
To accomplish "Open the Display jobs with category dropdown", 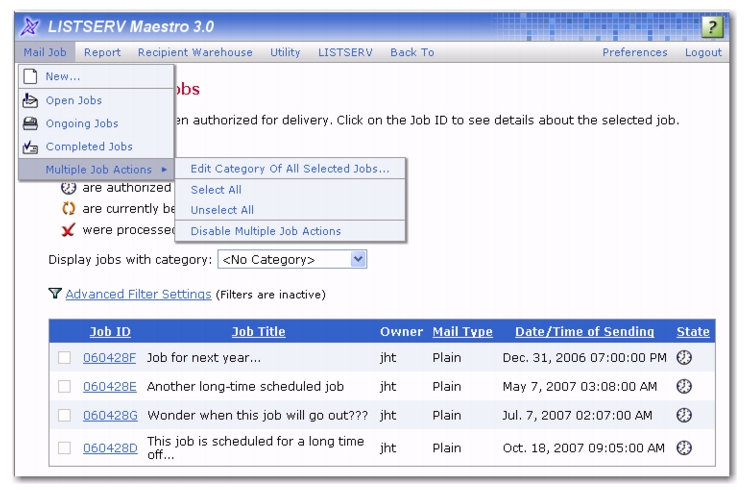I will point(292,259).
